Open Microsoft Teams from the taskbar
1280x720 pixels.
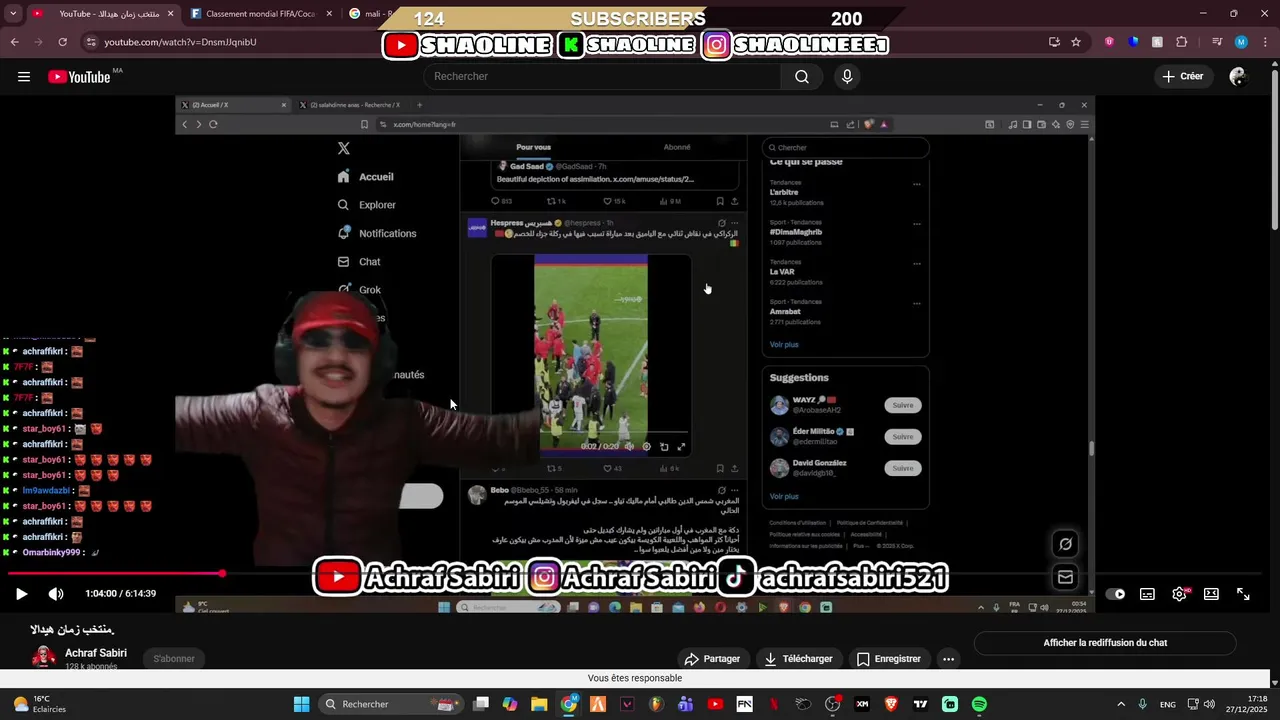click(x=685, y=704)
